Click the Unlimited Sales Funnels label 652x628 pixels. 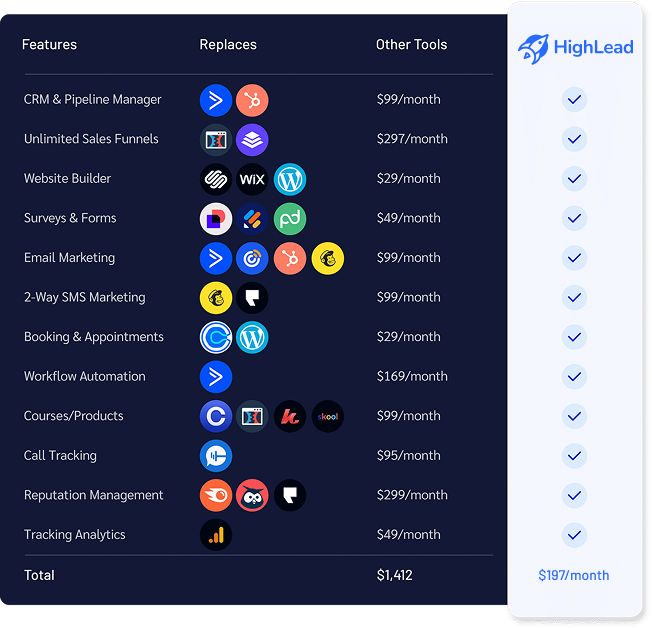[91, 139]
